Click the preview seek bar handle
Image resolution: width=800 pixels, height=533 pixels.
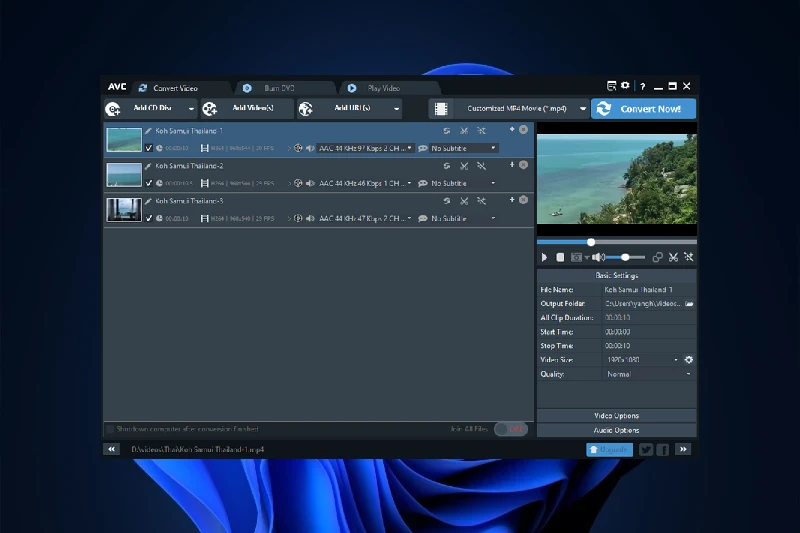coord(591,242)
